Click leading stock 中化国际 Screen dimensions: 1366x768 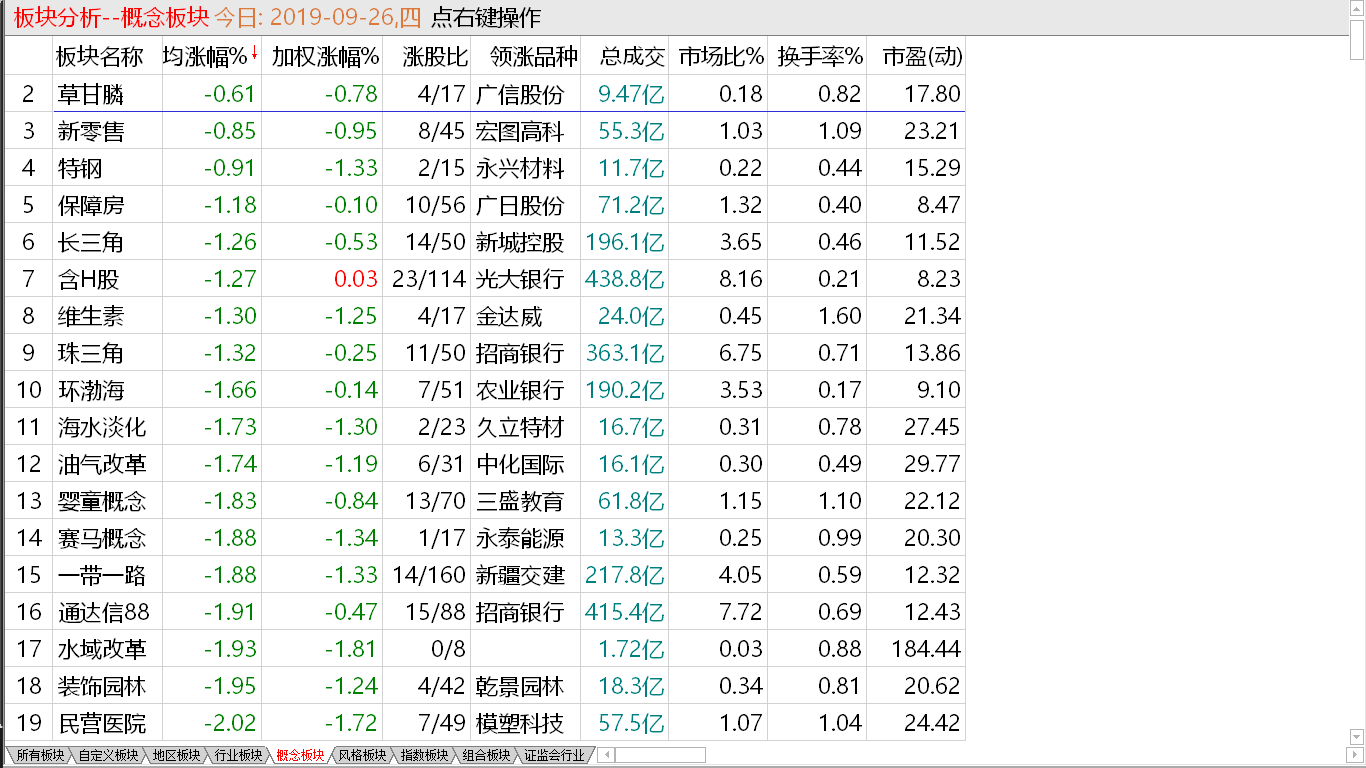520,464
